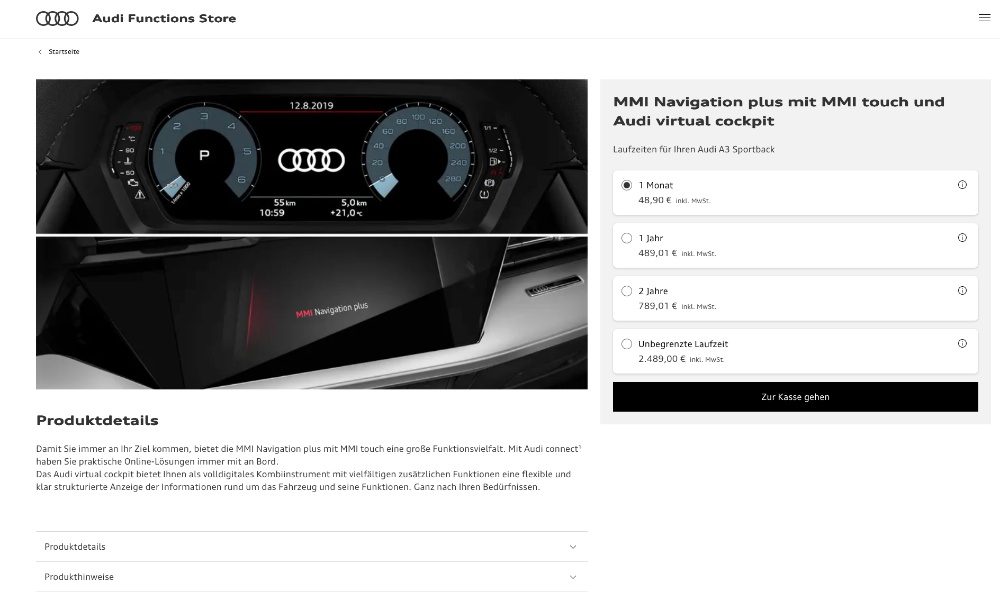Viewport: 1000px width, 609px height.
Task: Click the MMI Navigation plus screen image
Action: (x=312, y=312)
